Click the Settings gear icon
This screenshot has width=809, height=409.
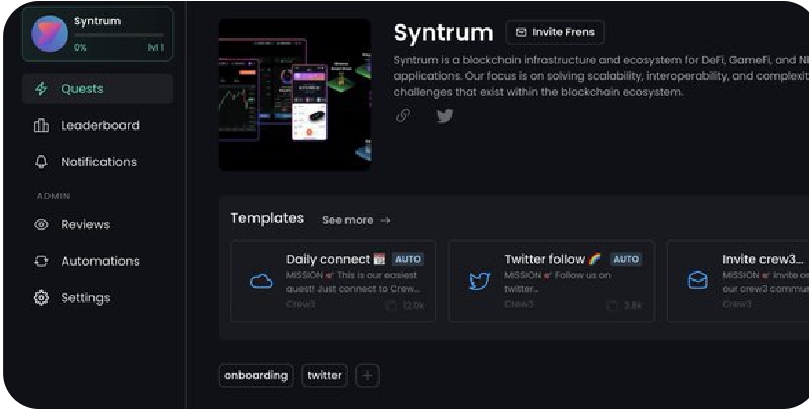(41, 298)
